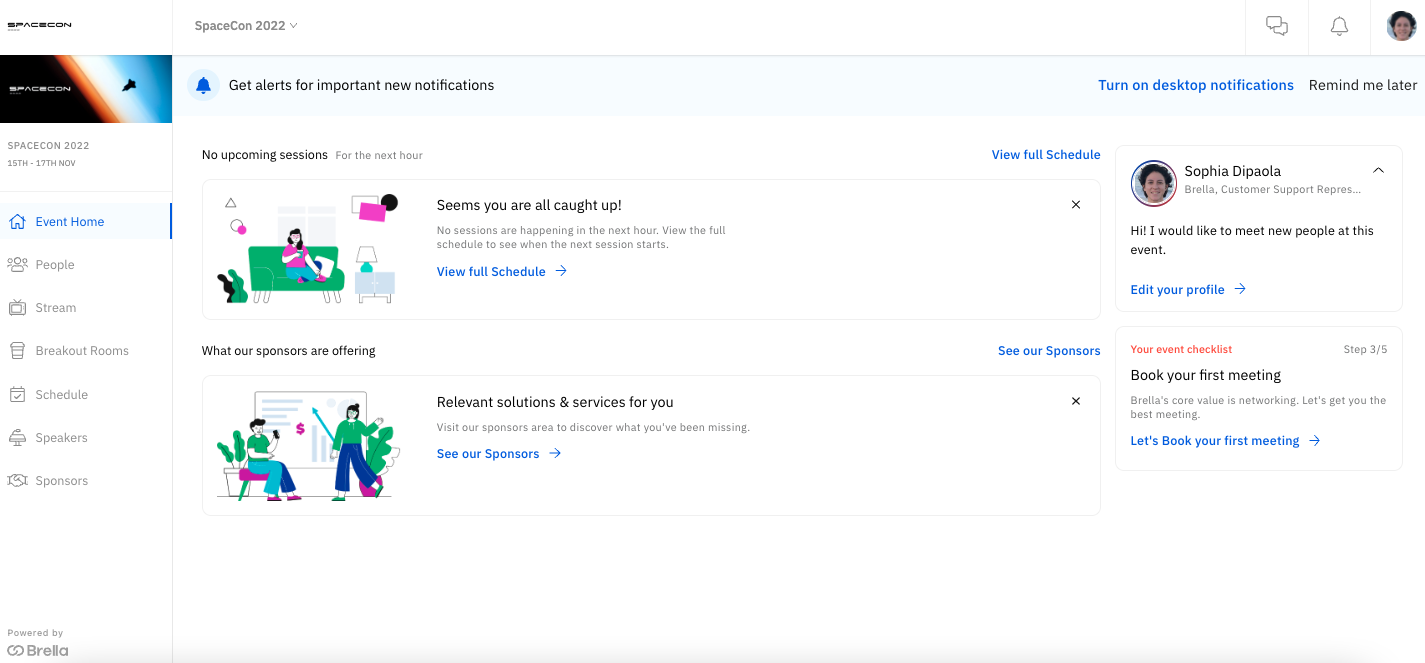Click the '15TH - 17TH NOV' date text
The width and height of the screenshot is (1425, 663).
(41, 163)
